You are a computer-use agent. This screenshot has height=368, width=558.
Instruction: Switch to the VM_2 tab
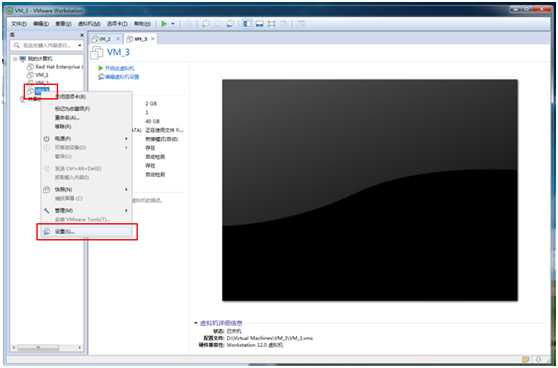click(105, 38)
